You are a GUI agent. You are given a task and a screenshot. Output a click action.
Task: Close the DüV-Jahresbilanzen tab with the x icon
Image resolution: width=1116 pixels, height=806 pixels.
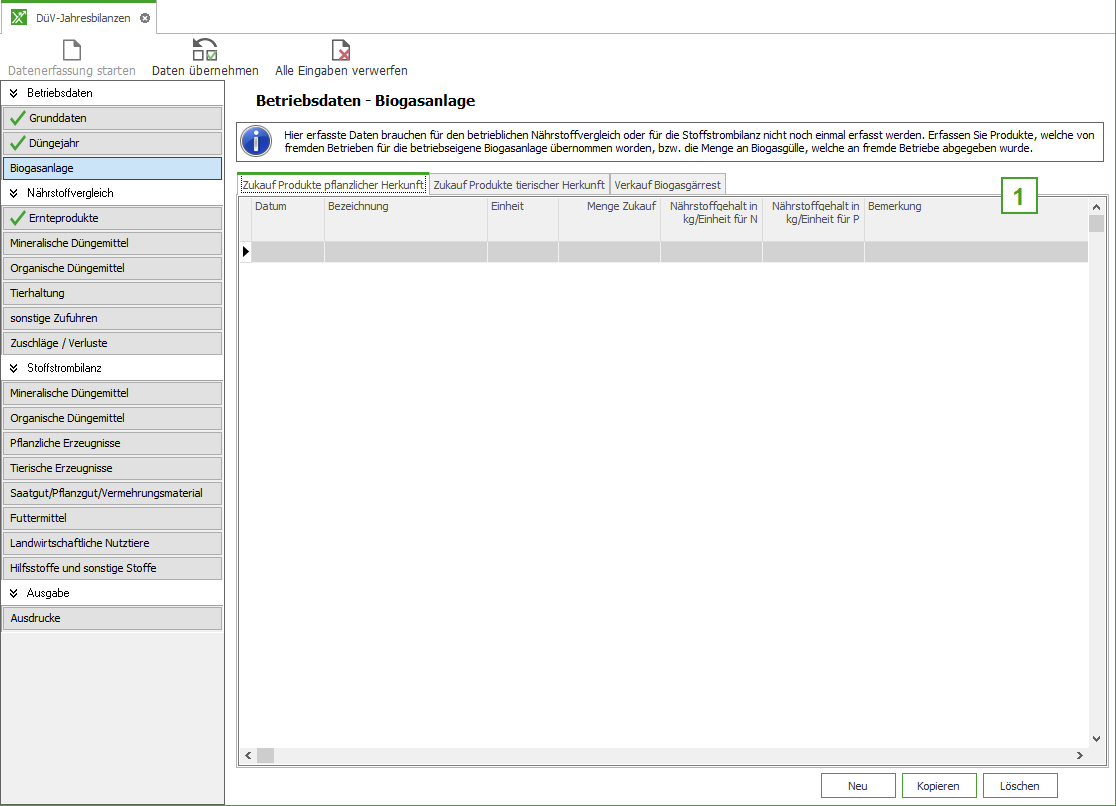pyautogui.click(x=145, y=18)
